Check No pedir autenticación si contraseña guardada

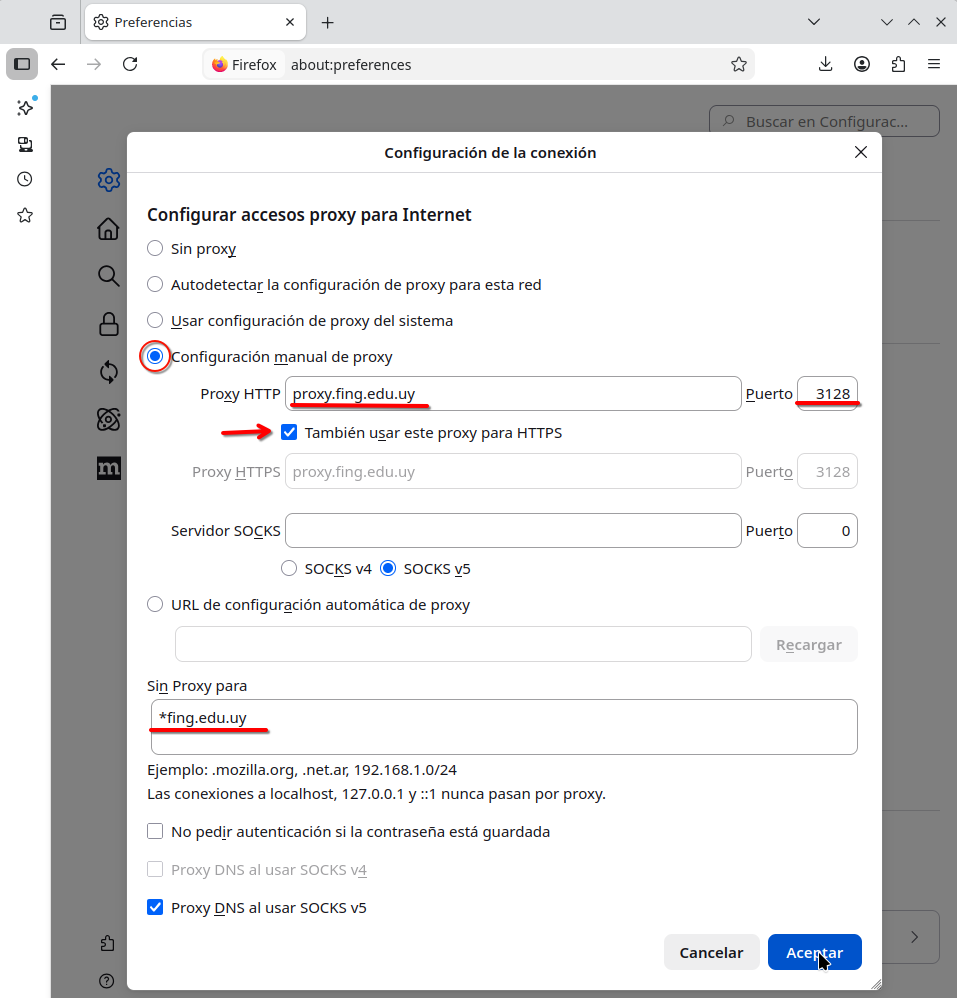pyautogui.click(x=155, y=831)
